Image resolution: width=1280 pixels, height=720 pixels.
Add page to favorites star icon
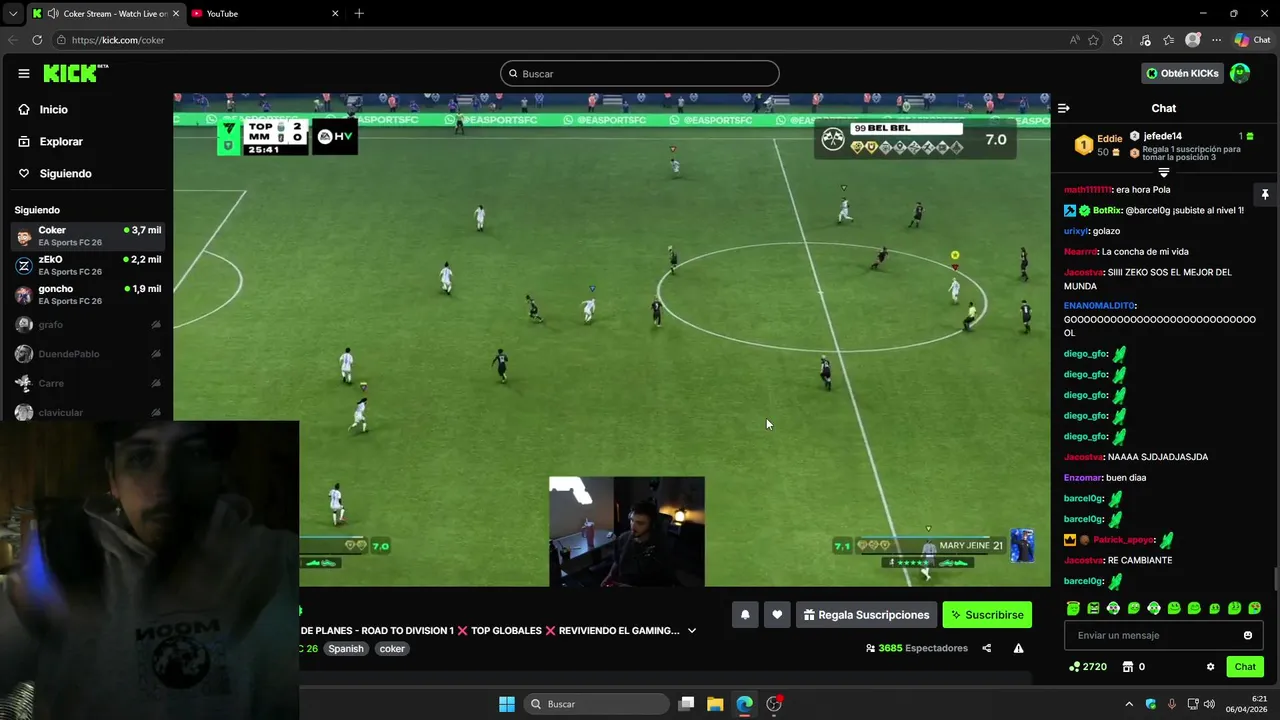coord(1093,40)
